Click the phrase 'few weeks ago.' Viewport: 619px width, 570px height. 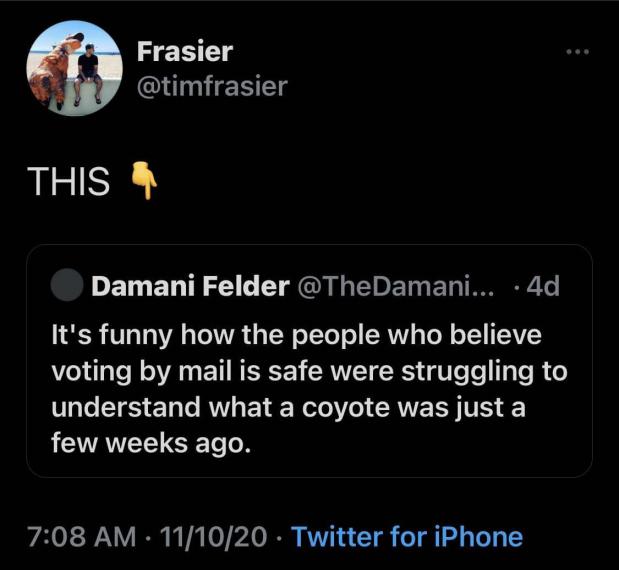click(x=148, y=444)
